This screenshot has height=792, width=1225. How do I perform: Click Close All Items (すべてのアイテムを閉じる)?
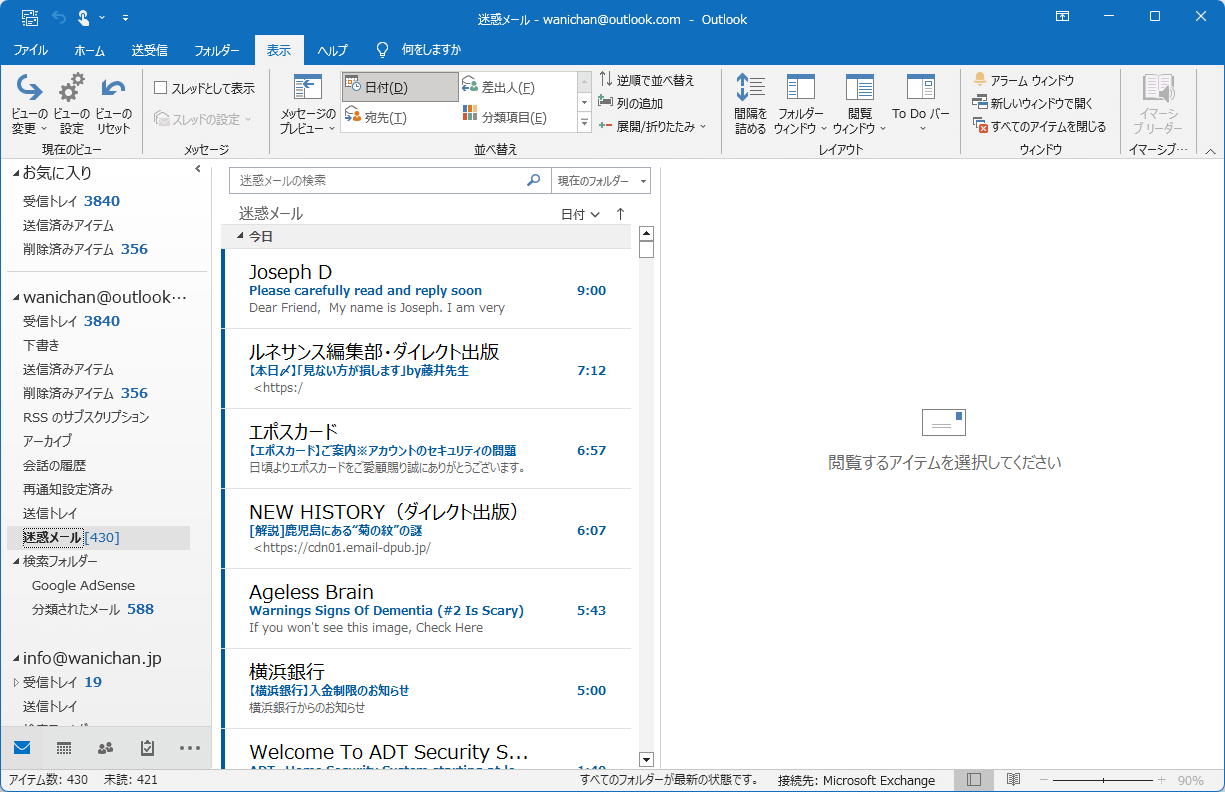(x=1040, y=126)
